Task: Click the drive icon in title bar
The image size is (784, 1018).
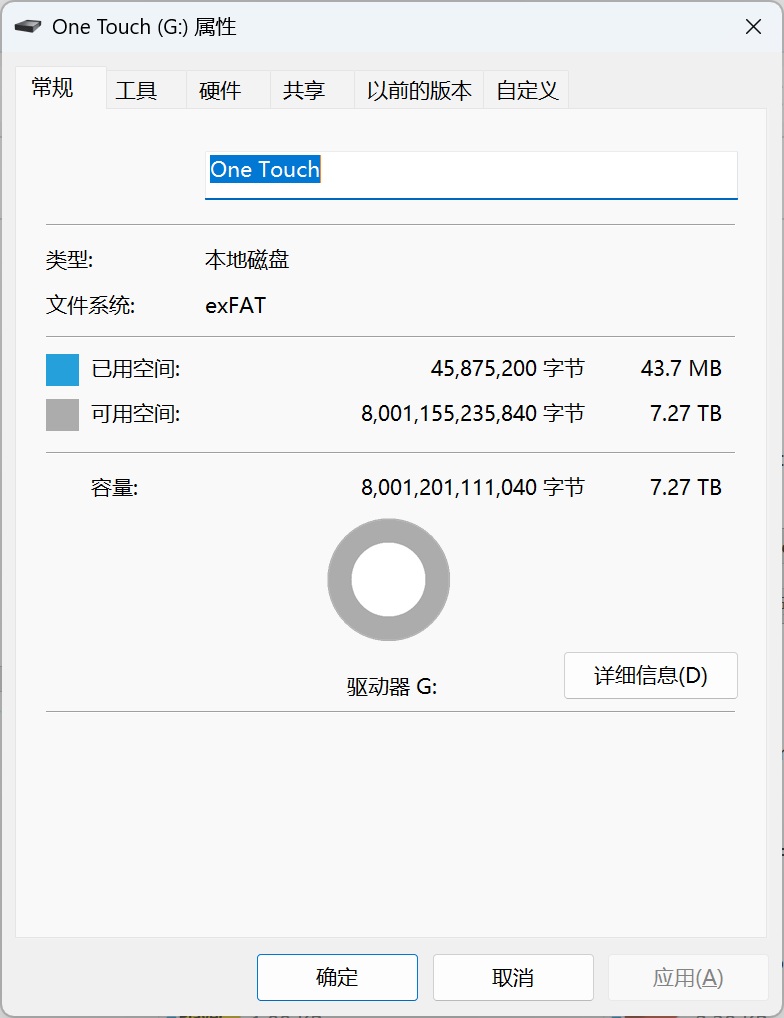Action: pyautogui.click(x=28, y=27)
